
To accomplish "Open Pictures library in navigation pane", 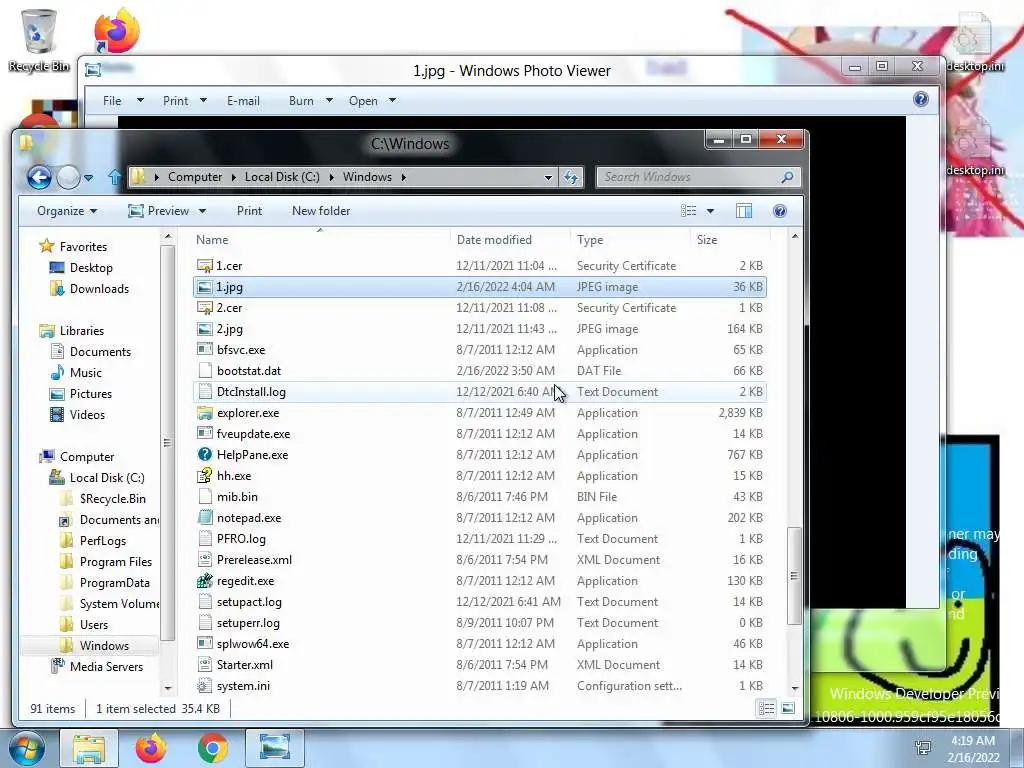I will (x=90, y=394).
